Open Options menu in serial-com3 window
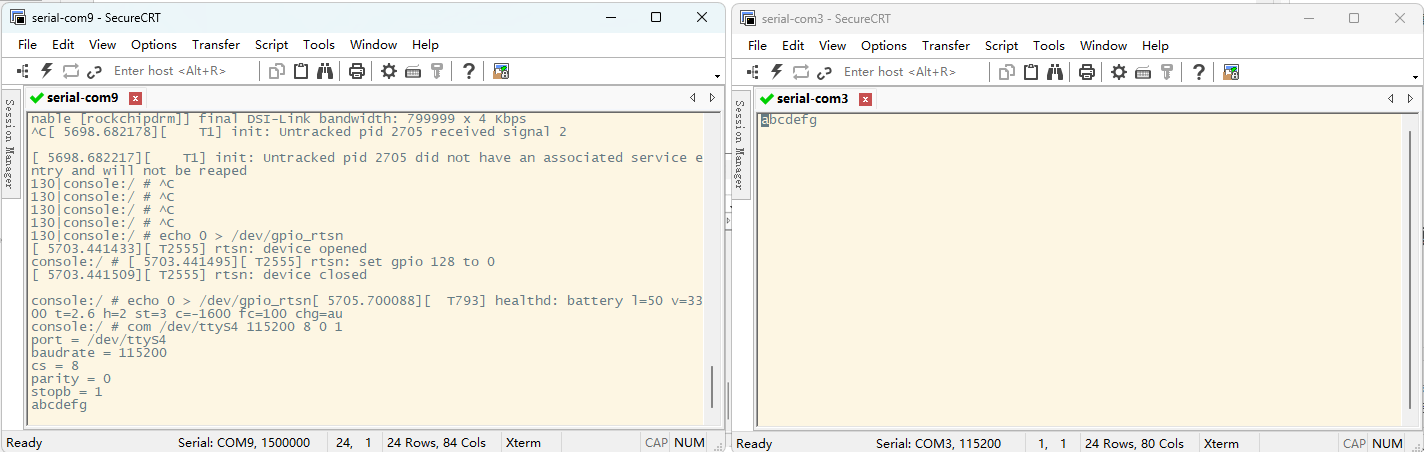 point(884,45)
